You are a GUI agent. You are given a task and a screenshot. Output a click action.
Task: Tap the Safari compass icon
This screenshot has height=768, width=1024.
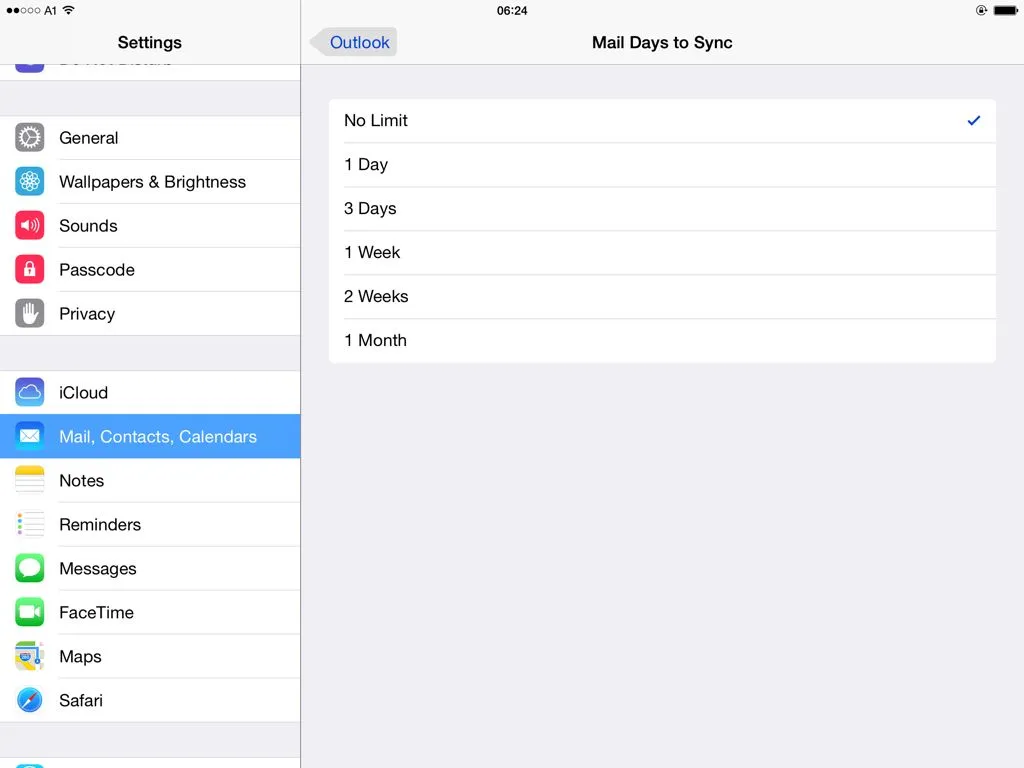click(x=30, y=700)
